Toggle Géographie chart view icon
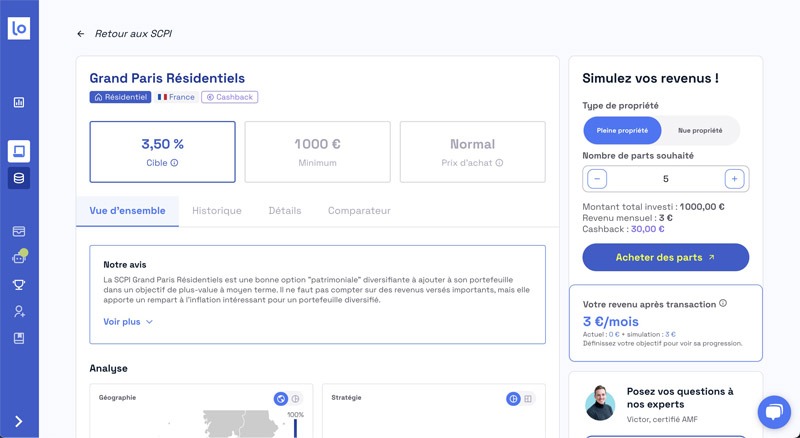800x438 pixels. coord(295,399)
